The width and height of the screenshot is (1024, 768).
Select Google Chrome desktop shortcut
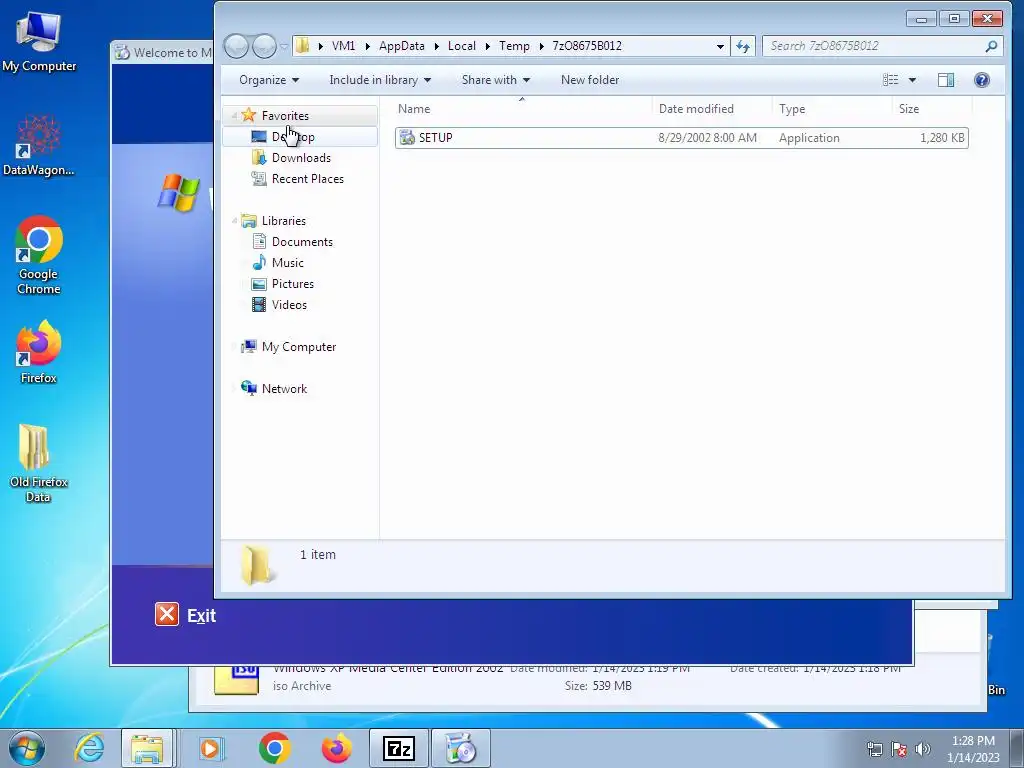[39, 256]
